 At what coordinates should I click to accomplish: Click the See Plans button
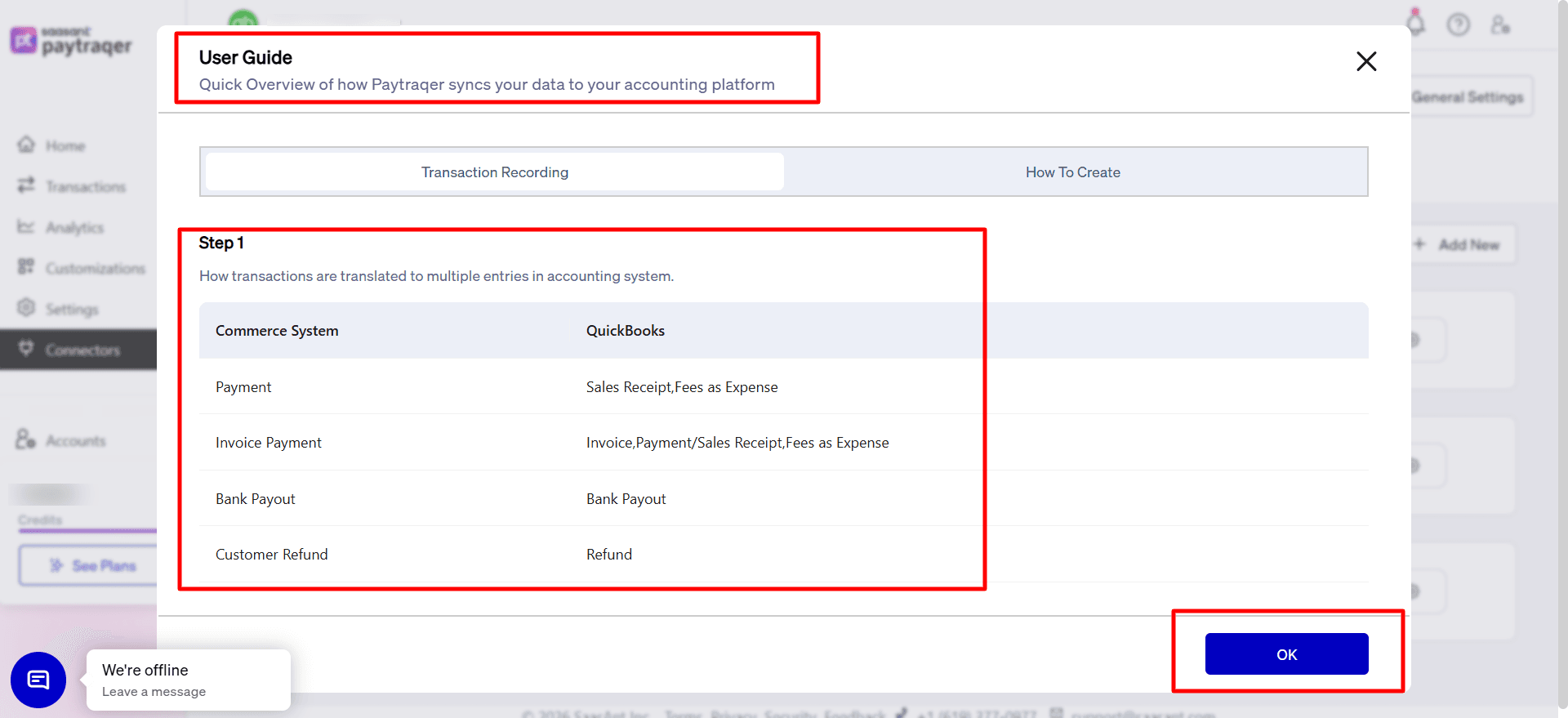(88, 565)
